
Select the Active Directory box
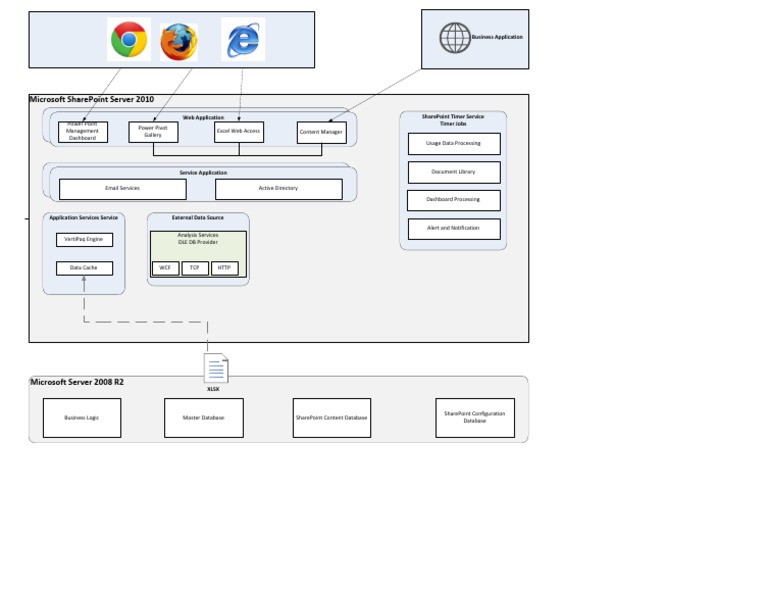click(x=279, y=189)
